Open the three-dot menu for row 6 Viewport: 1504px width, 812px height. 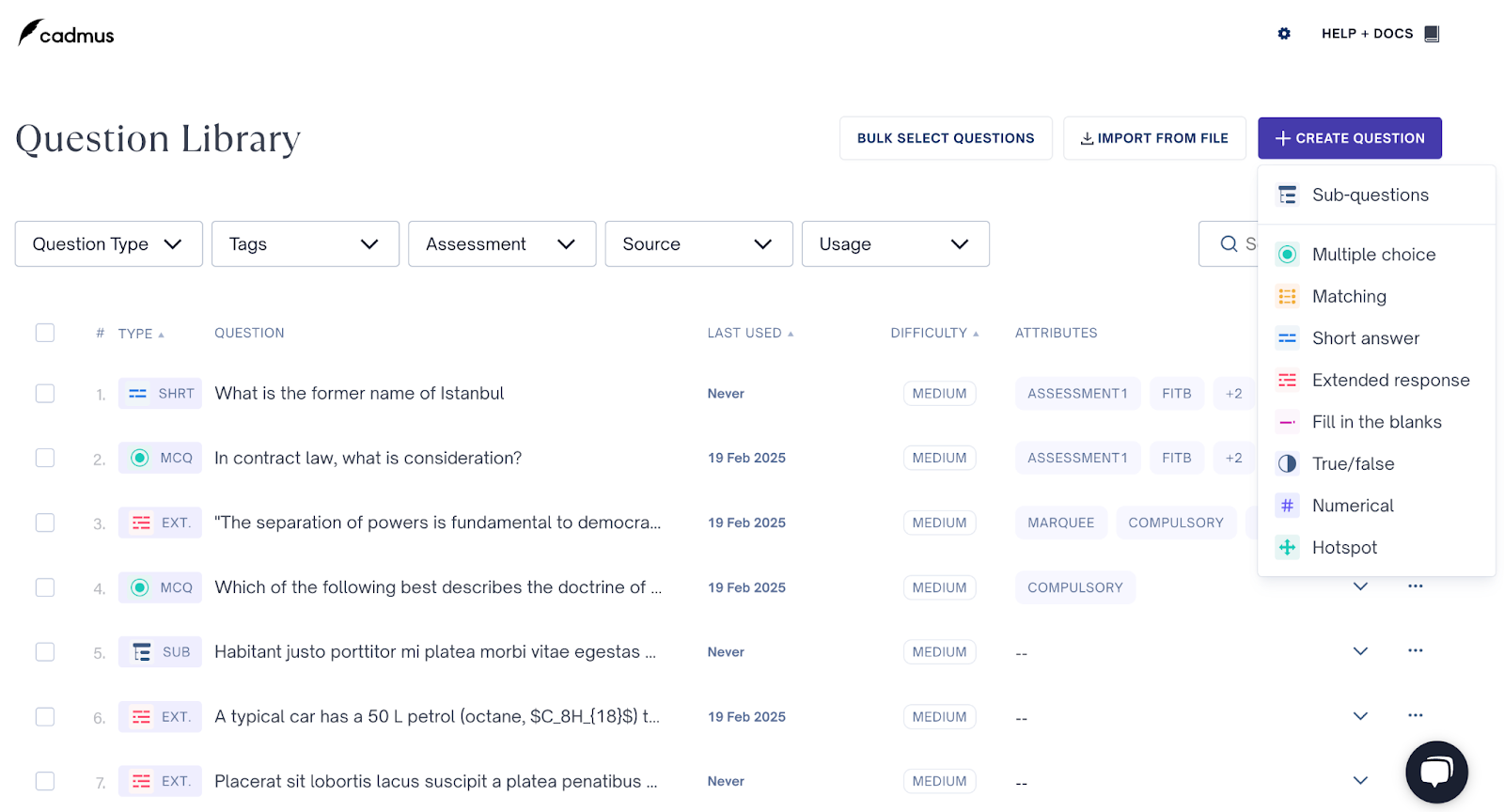(x=1416, y=715)
